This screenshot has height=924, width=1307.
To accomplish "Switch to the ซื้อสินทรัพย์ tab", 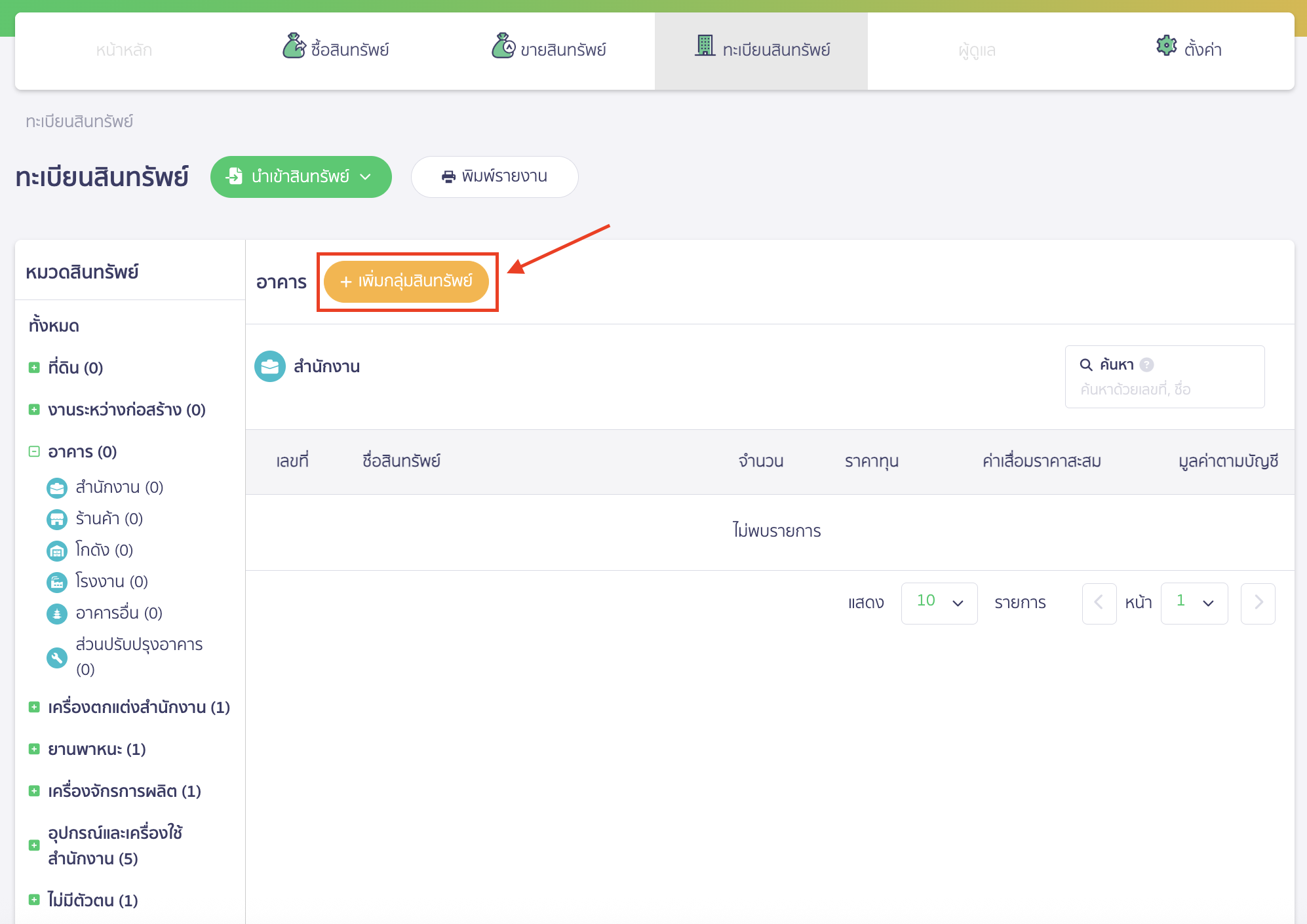I will [x=336, y=48].
